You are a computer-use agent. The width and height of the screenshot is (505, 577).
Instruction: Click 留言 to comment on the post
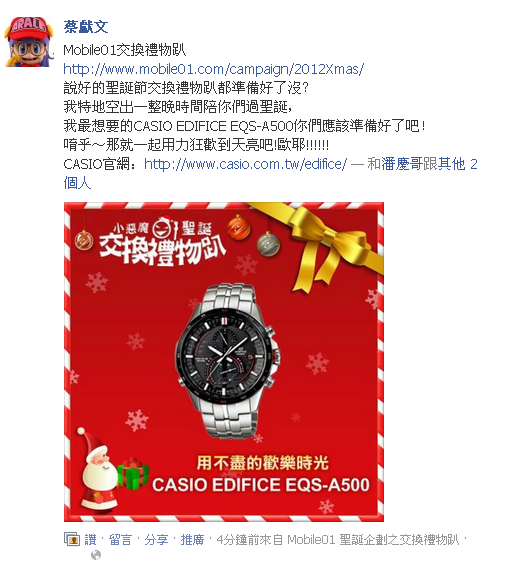coord(120,540)
